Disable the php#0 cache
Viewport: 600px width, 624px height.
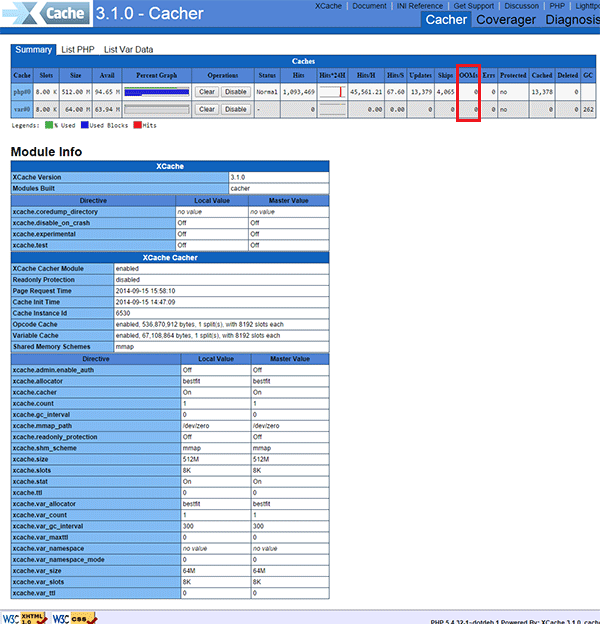(x=236, y=92)
